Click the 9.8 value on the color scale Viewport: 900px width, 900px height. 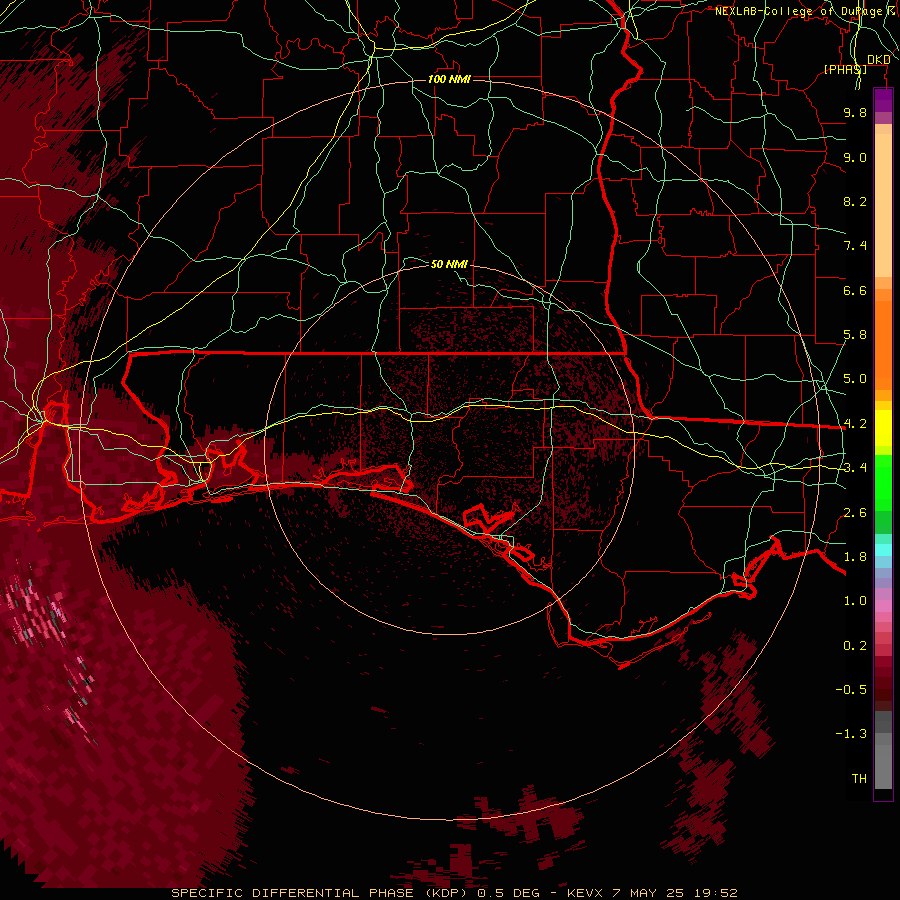point(855,112)
